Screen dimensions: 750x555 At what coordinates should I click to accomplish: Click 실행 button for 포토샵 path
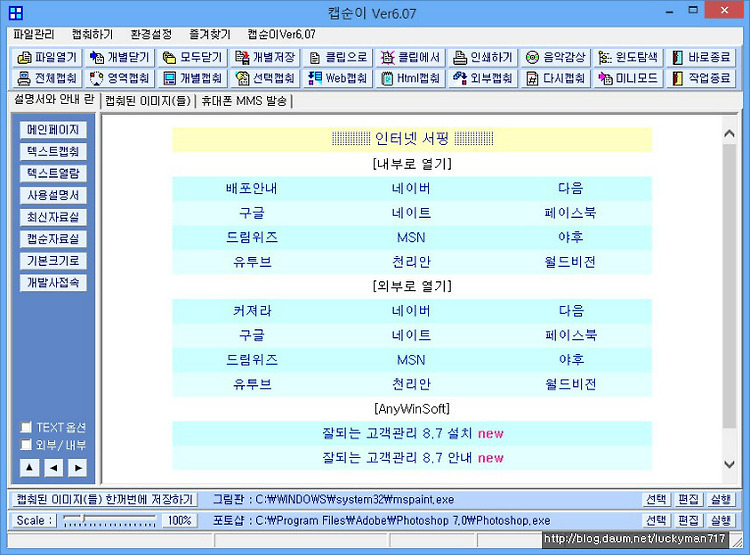pos(721,521)
